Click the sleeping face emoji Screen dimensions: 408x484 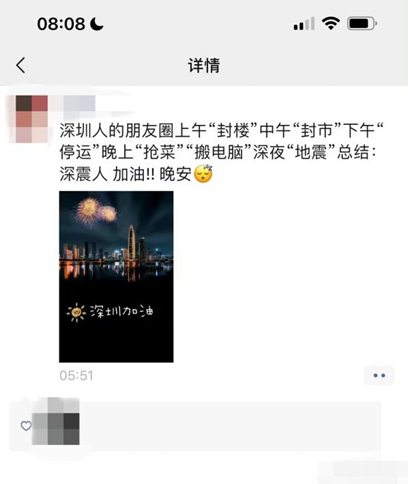coord(203,173)
